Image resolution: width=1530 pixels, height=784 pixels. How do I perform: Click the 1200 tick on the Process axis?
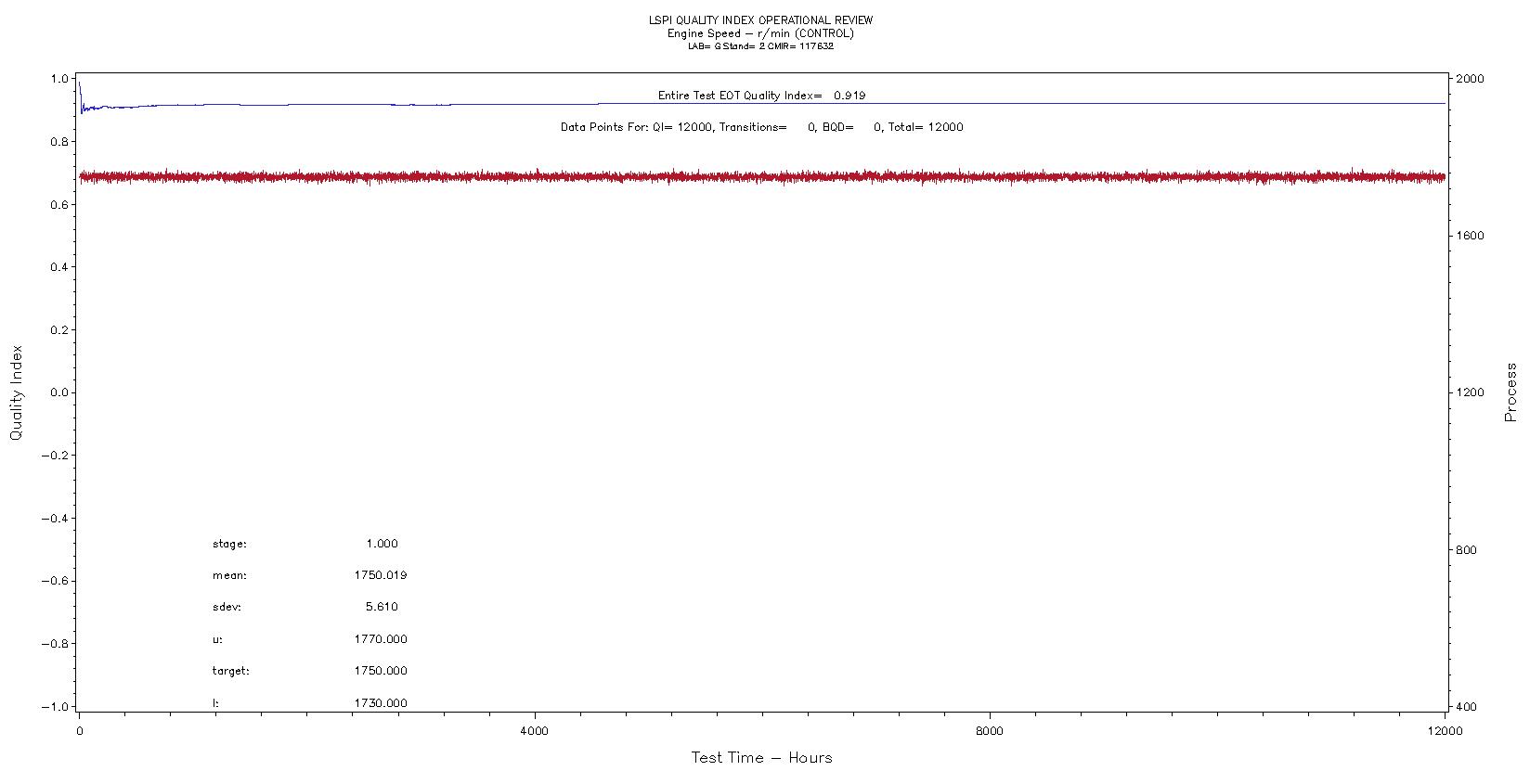[x=1470, y=392]
